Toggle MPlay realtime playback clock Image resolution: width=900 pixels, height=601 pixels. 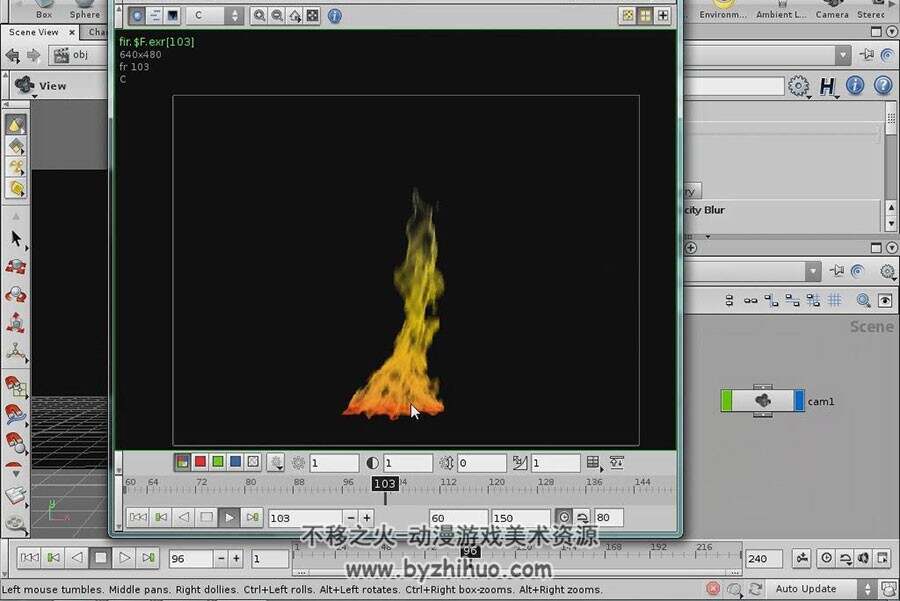(564, 517)
